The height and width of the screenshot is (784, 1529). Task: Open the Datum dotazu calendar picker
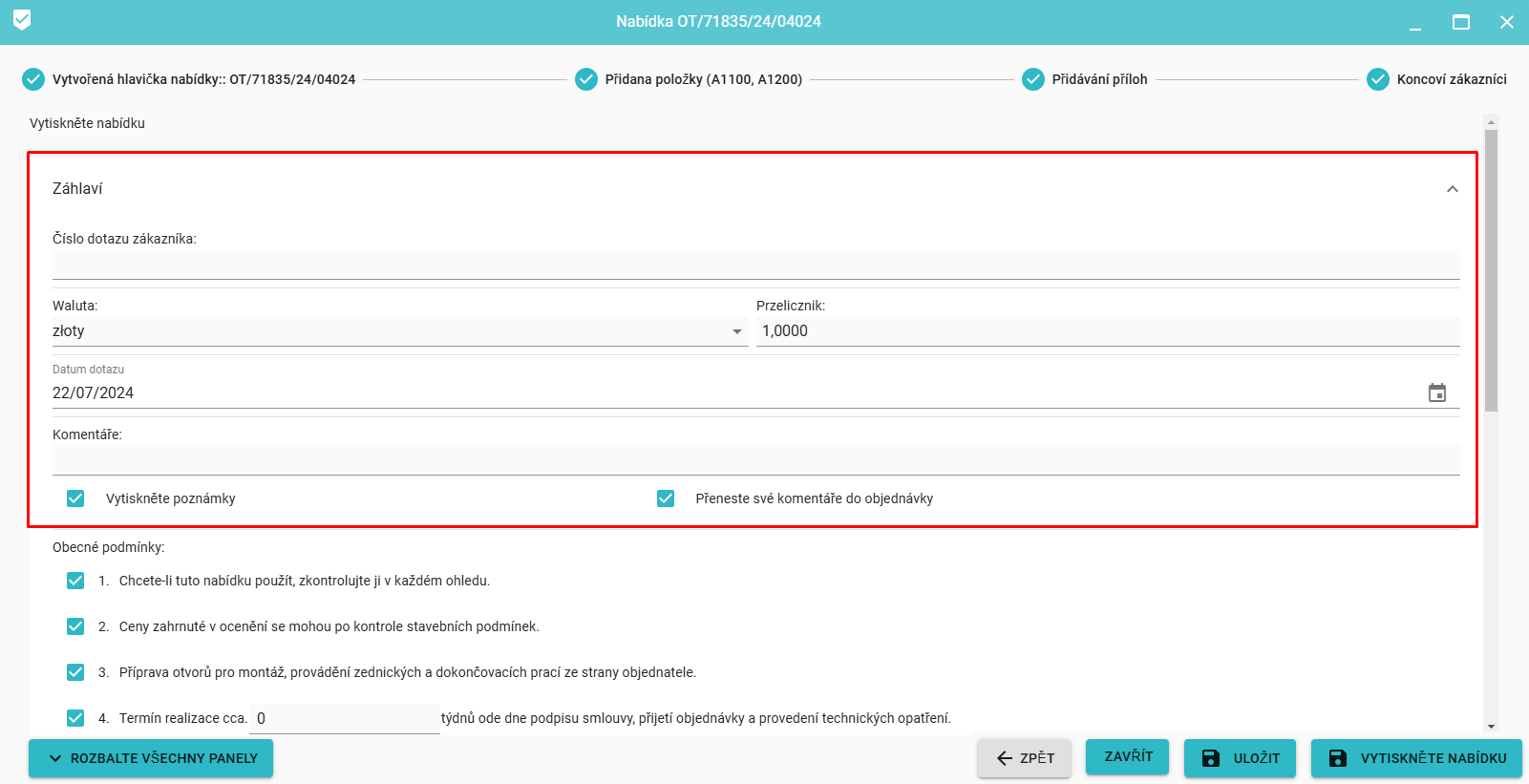click(1436, 392)
